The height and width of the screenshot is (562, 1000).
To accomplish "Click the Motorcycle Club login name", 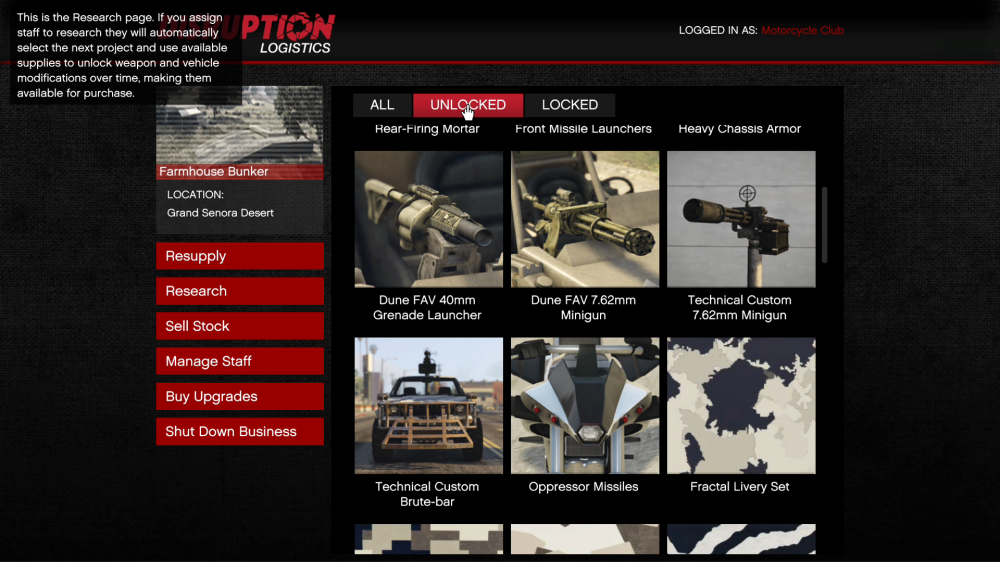I will [802, 30].
